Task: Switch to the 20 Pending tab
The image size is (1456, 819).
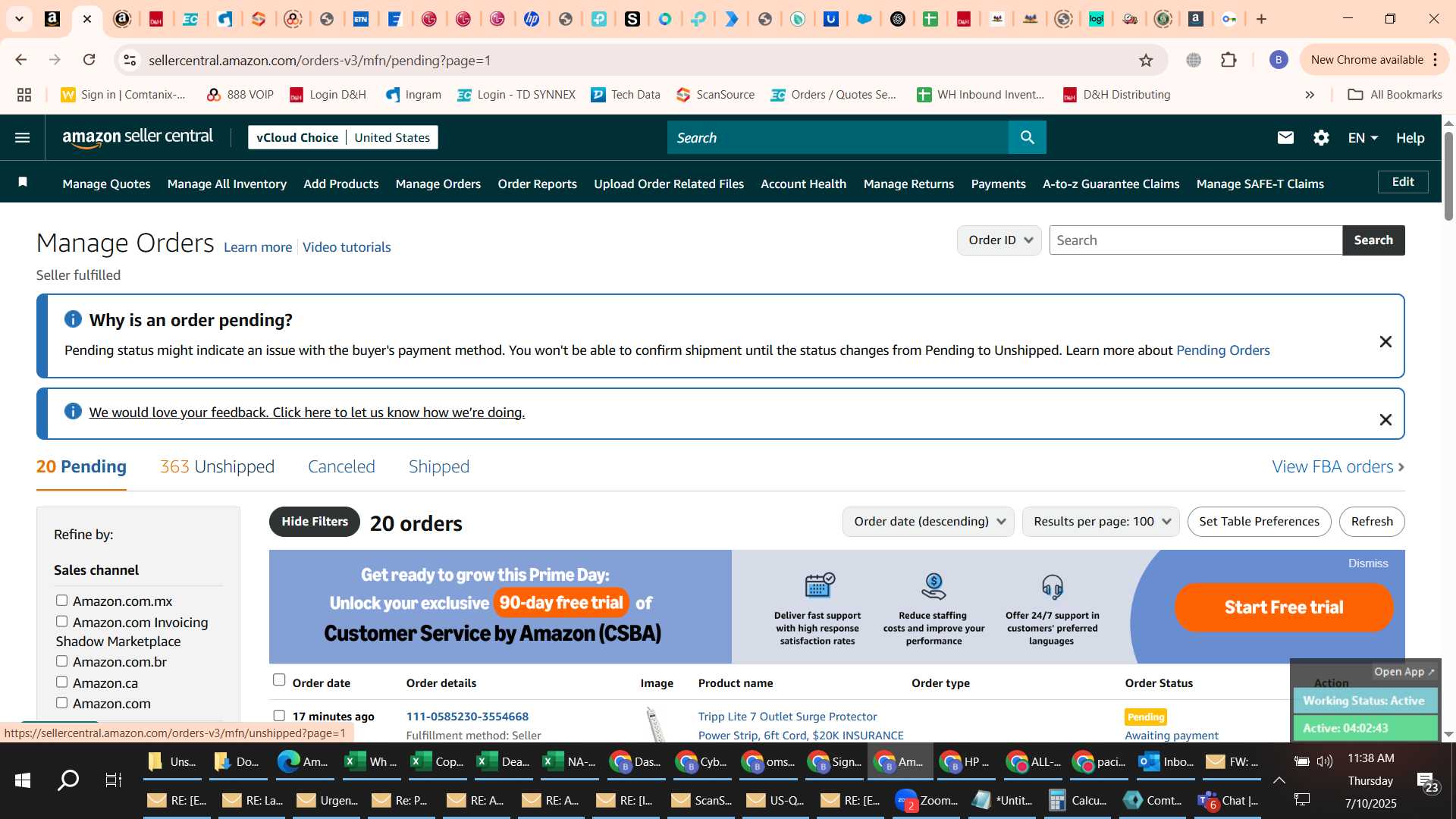Action: [81, 467]
